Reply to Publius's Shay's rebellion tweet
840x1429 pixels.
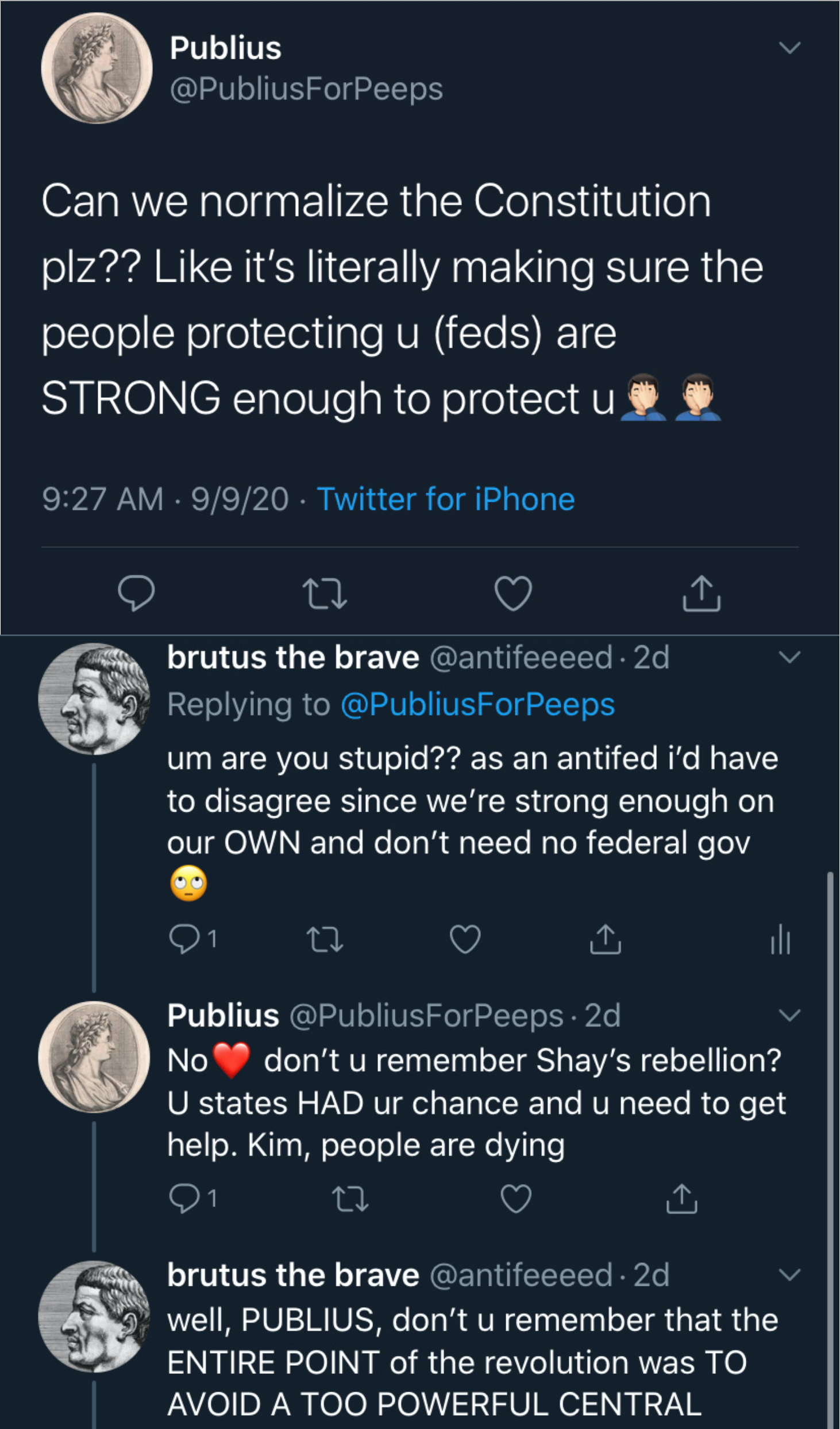[x=184, y=1198]
